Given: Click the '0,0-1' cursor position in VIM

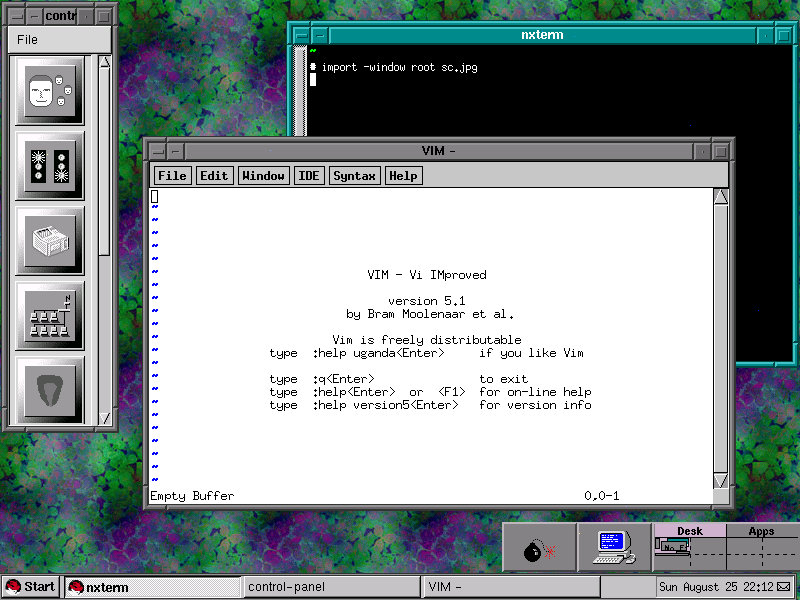Looking at the screenshot, I should pos(602,496).
